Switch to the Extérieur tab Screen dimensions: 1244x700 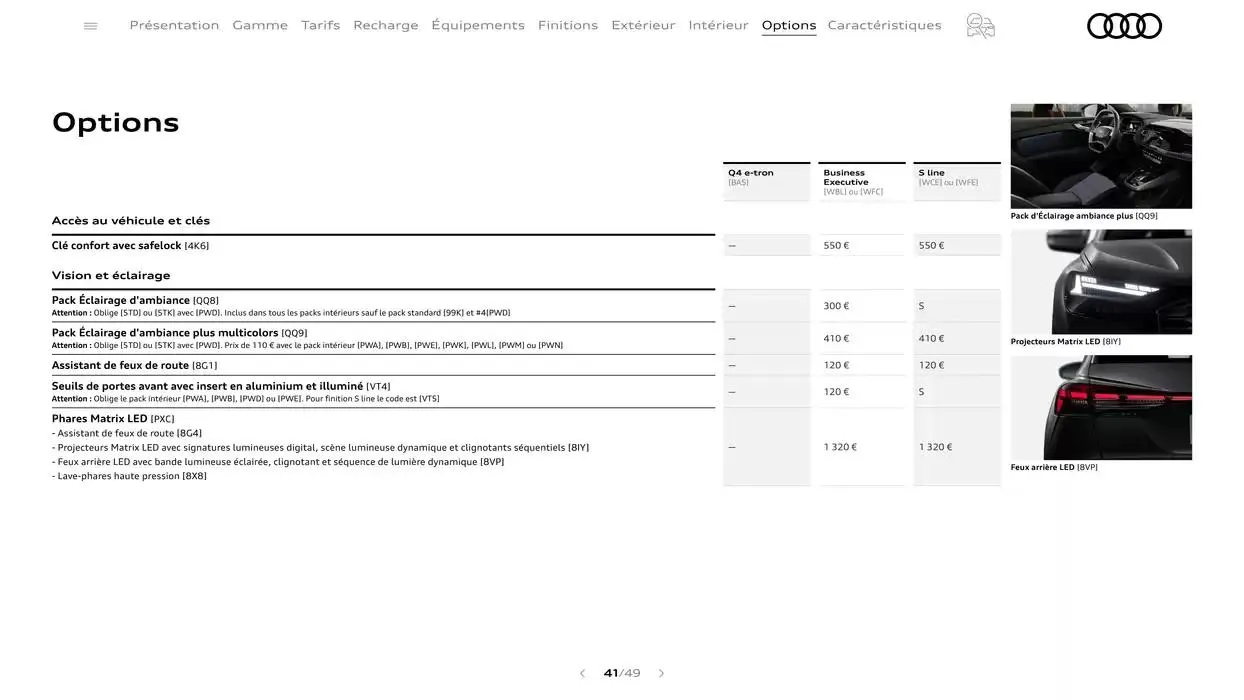pyautogui.click(x=643, y=24)
